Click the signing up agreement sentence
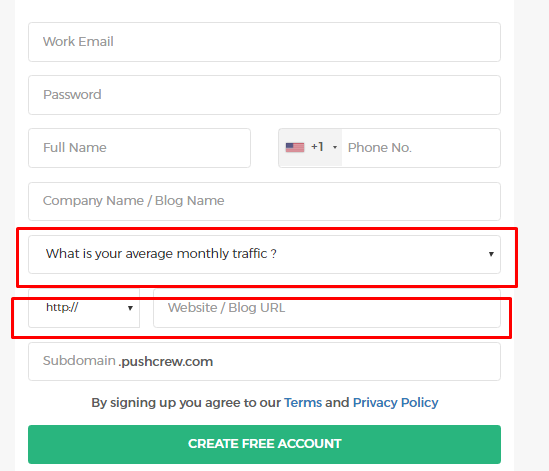 point(265,403)
